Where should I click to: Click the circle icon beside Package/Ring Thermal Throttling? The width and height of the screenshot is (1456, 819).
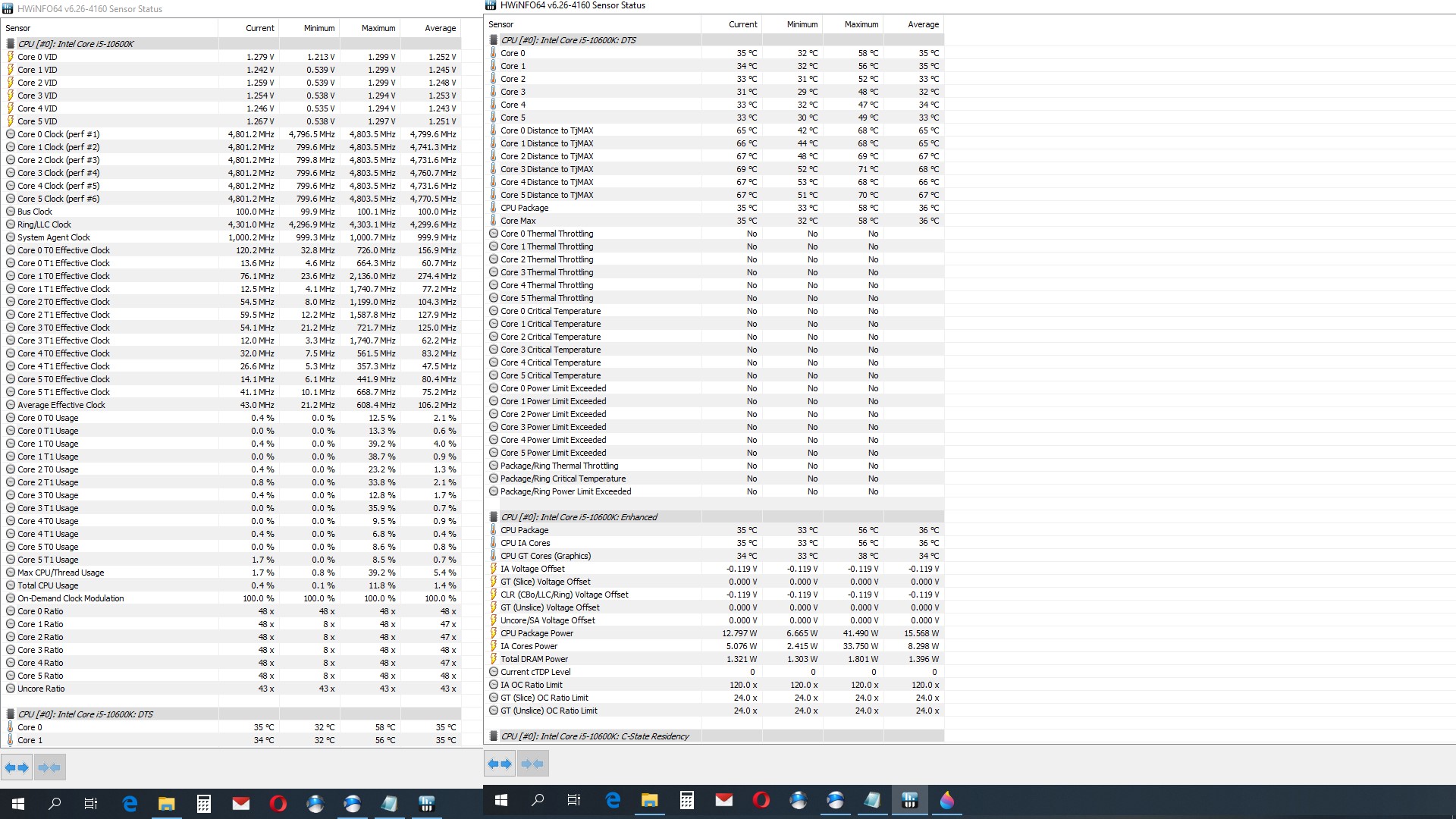[x=494, y=466]
